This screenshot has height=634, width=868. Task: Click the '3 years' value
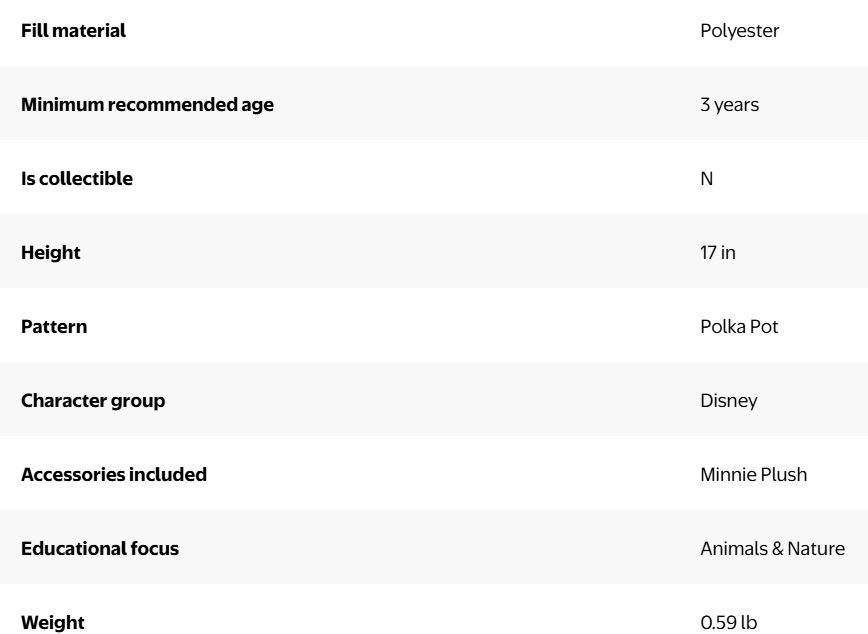coord(729,105)
